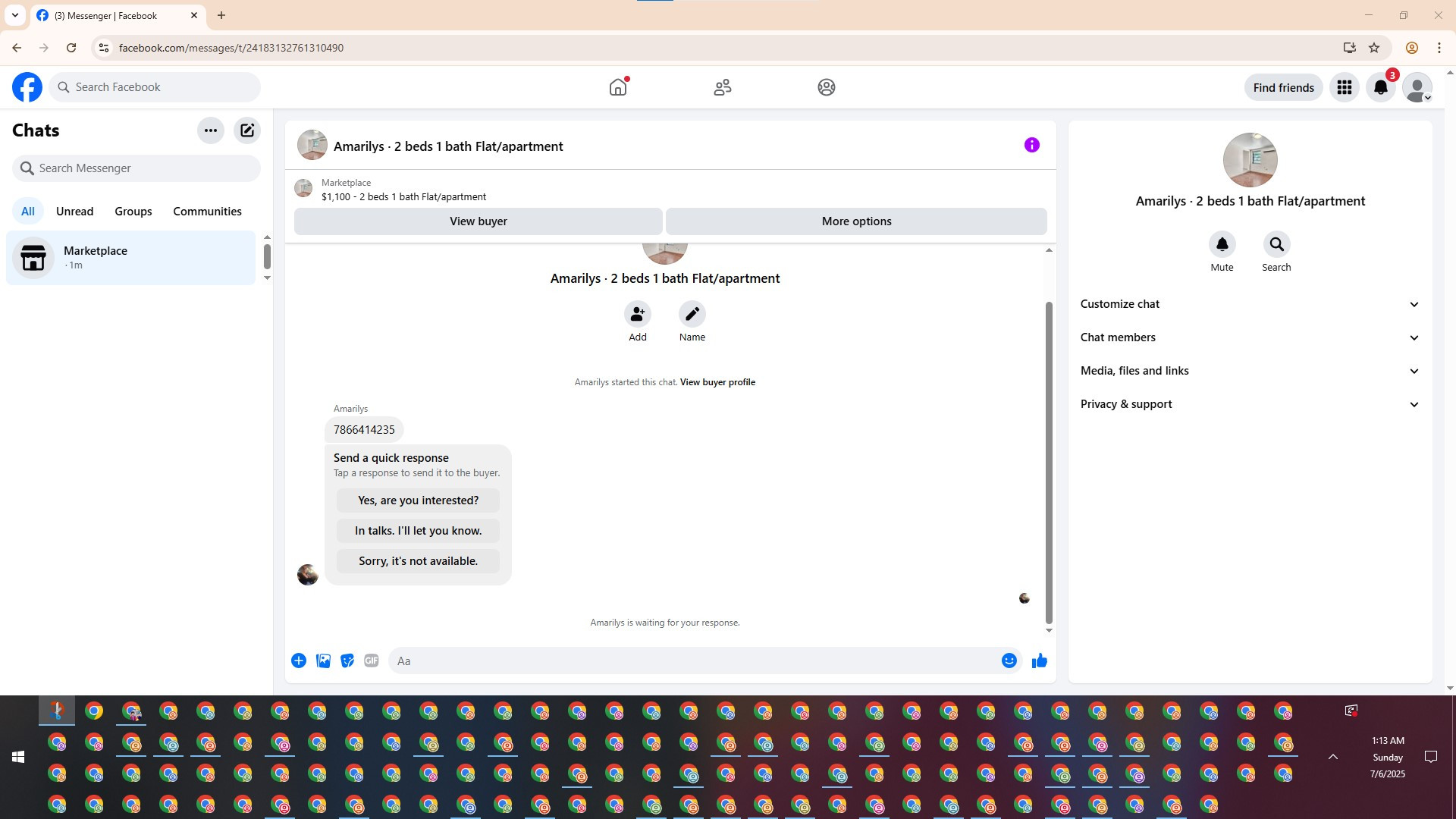Expand the Customize chat section
The width and height of the screenshot is (1456, 819).
[1249, 304]
